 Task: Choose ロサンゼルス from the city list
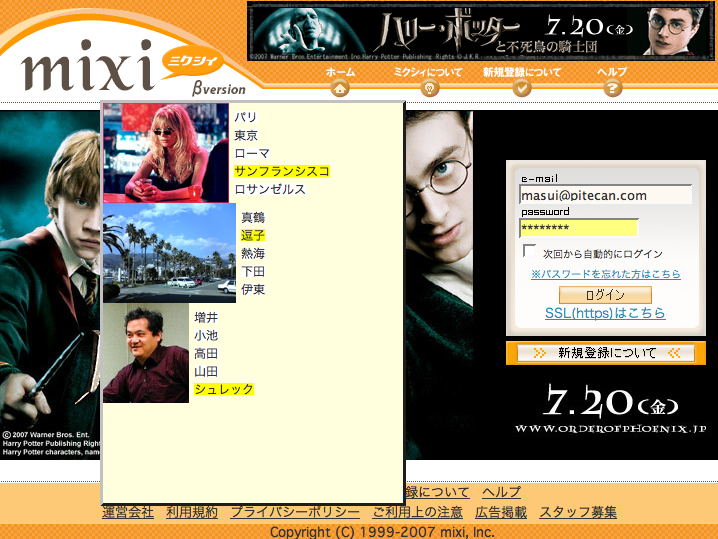click(270, 189)
